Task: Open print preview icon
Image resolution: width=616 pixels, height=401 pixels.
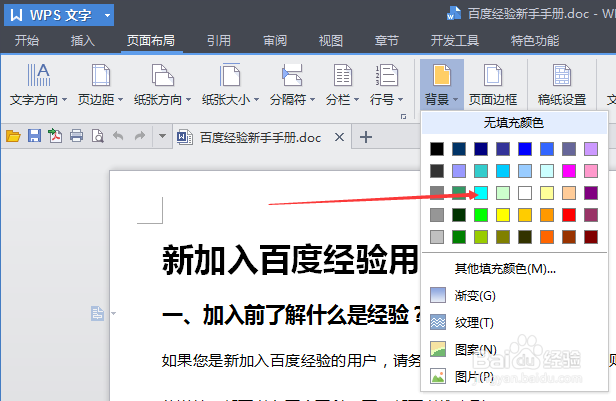Action: coord(97,136)
